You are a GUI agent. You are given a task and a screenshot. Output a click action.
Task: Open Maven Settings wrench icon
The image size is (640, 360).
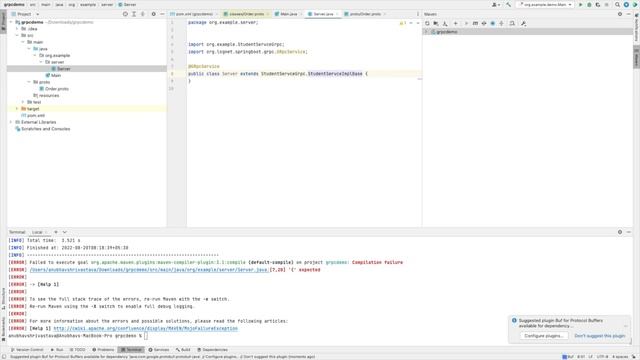pos(523,24)
